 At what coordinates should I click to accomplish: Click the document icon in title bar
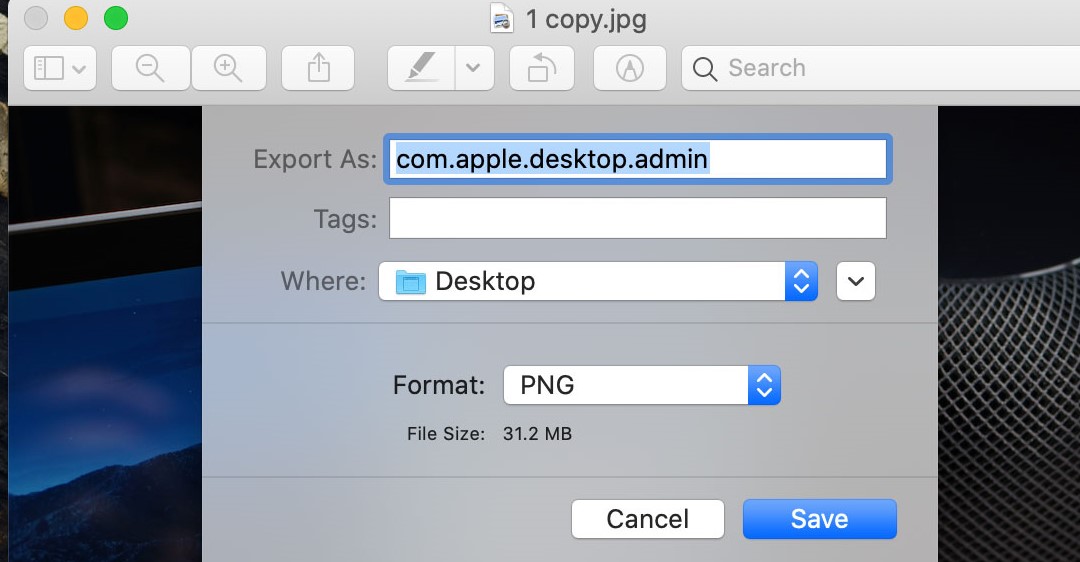pyautogui.click(x=501, y=19)
